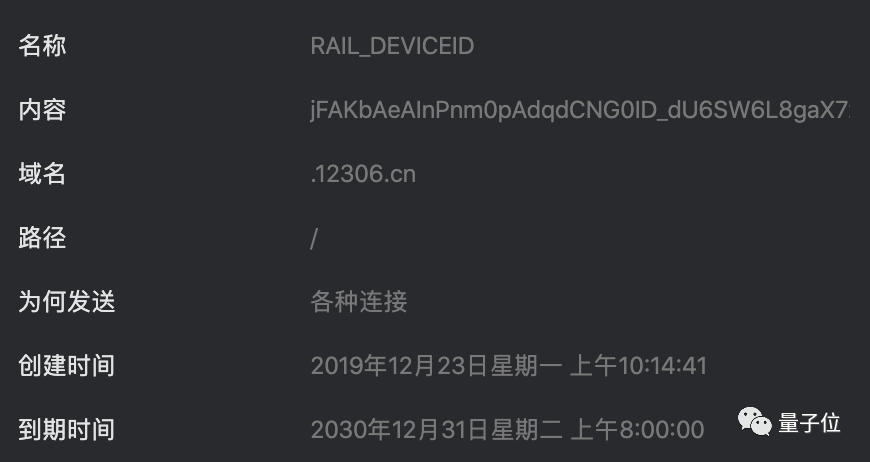The width and height of the screenshot is (870, 462).
Task: Click the WeChat logo icon
Action: click(x=754, y=422)
